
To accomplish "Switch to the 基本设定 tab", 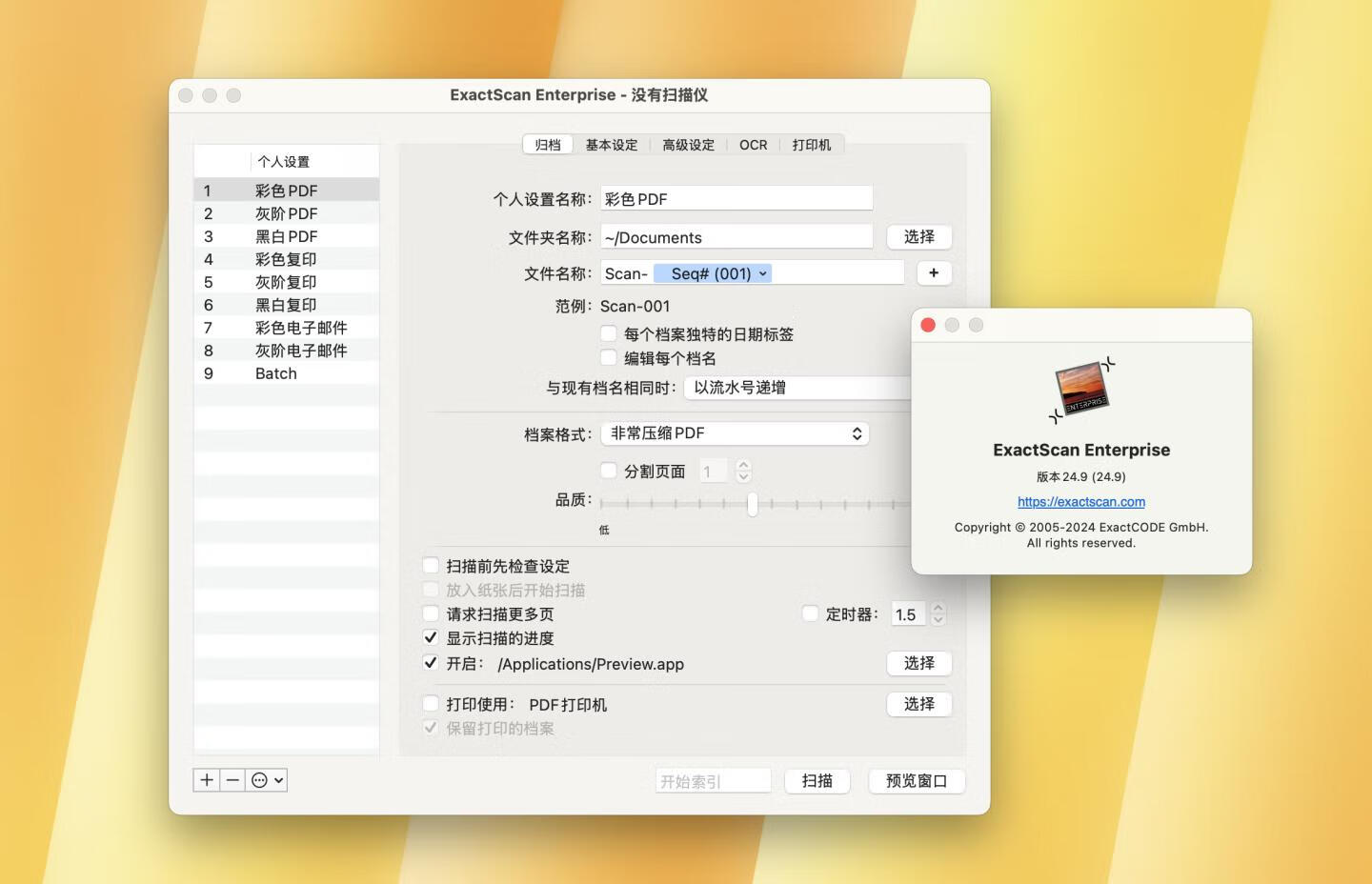I will pos(612,145).
